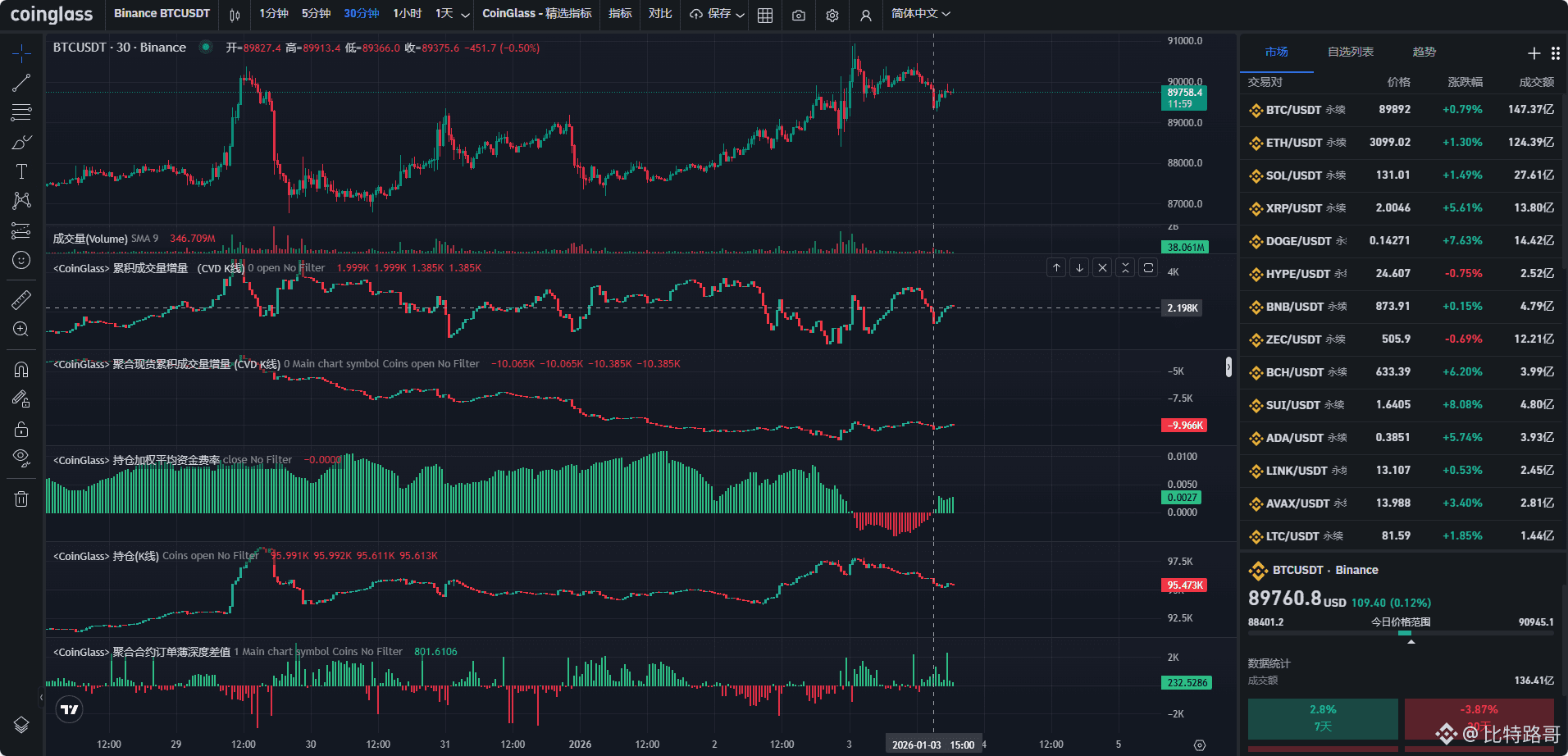Select the ETH/USDT perpetual row
The height and width of the screenshot is (756, 1568).
(x=1402, y=143)
